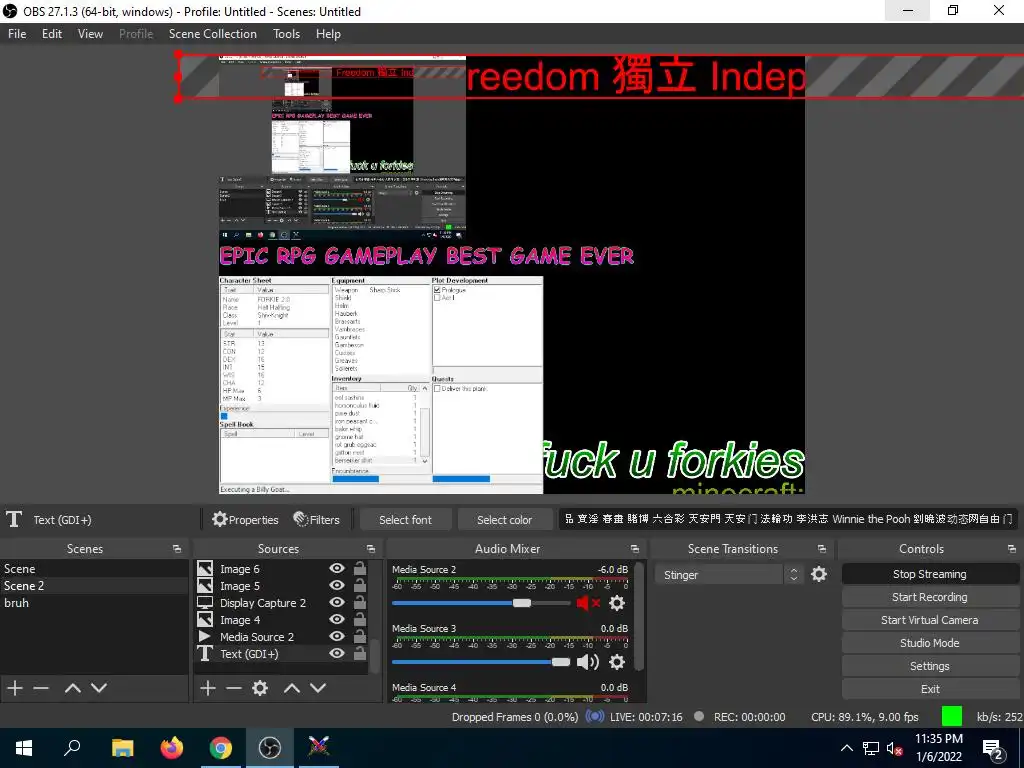Show hidden tray icons chevron
This screenshot has height=768, width=1024.
[846, 748]
